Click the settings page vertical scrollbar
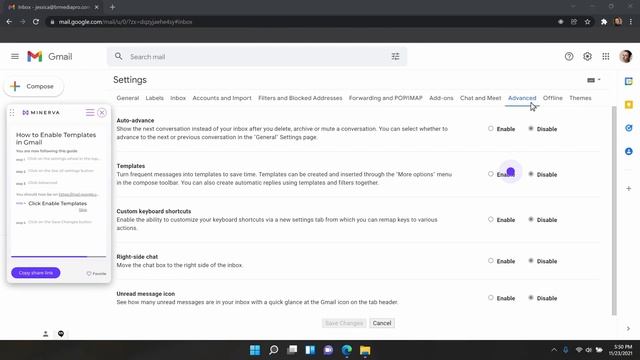The width and height of the screenshot is (640, 360). [614, 210]
